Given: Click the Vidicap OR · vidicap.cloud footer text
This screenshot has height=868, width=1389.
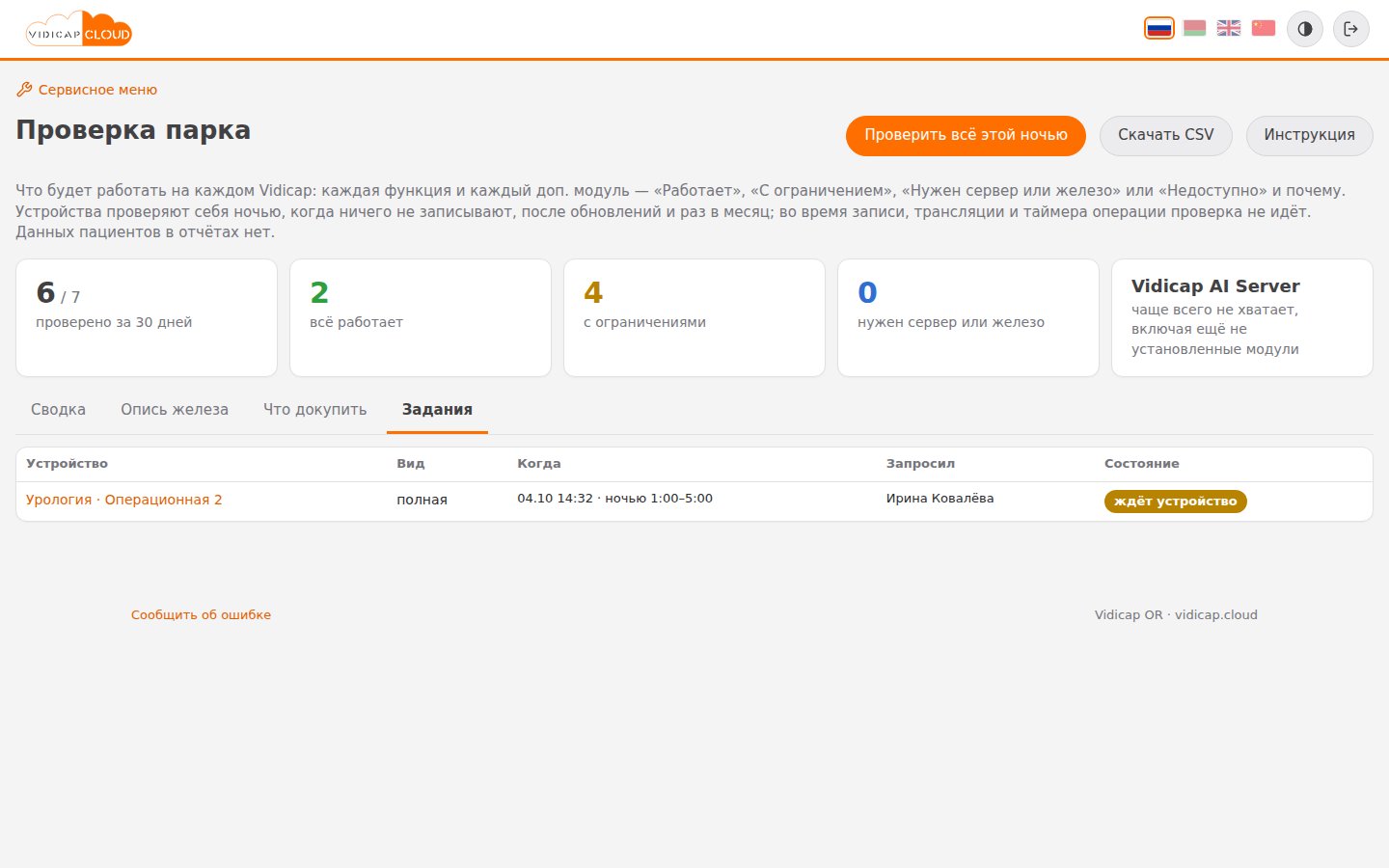Looking at the screenshot, I should 1176,614.
